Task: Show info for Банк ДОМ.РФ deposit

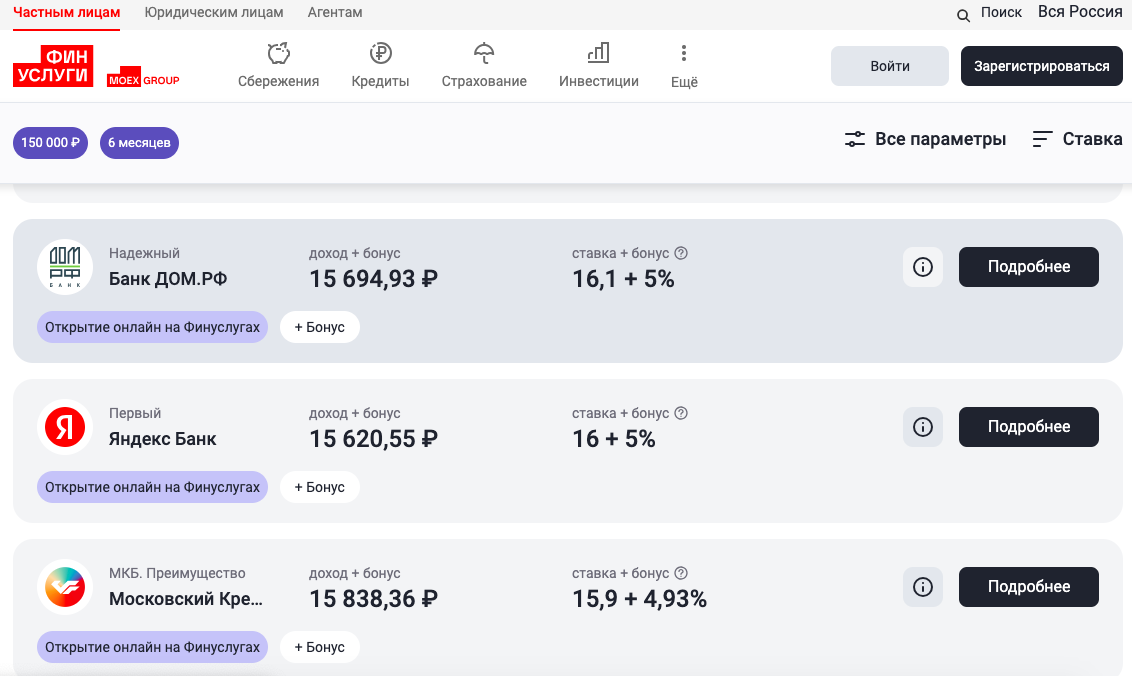Action: [923, 267]
